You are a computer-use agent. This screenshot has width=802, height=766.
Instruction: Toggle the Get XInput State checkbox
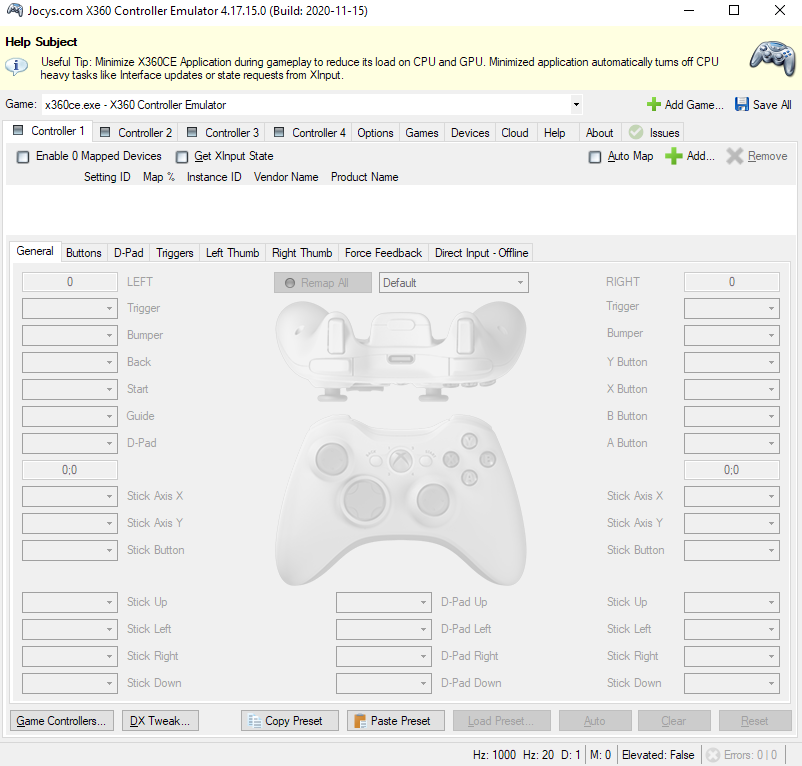(x=182, y=156)
